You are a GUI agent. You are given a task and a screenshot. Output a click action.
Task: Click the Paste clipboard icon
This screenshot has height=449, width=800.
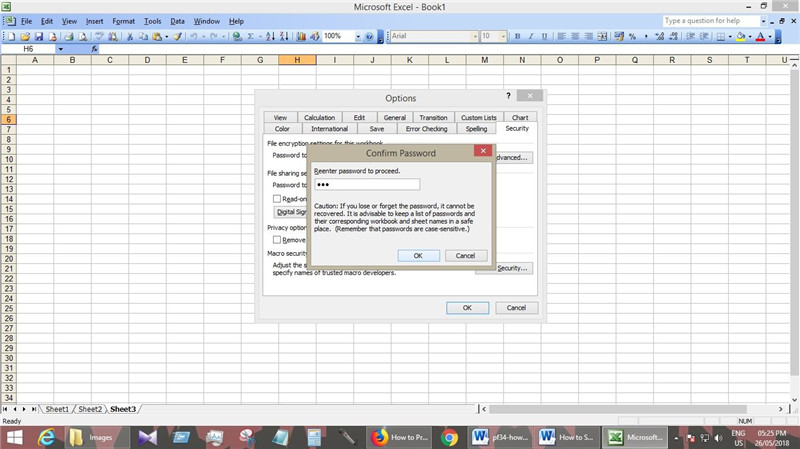[157, 36]
